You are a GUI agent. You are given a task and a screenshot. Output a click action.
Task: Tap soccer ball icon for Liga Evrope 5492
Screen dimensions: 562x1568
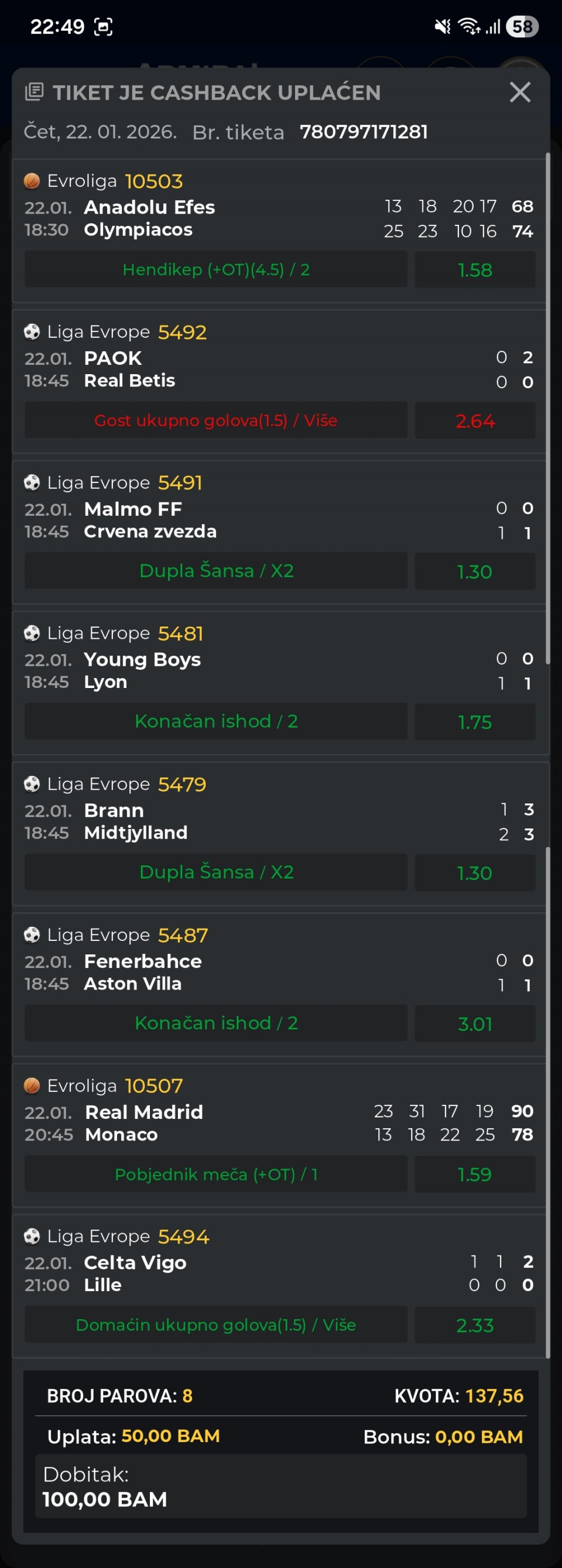click(32, 332)
